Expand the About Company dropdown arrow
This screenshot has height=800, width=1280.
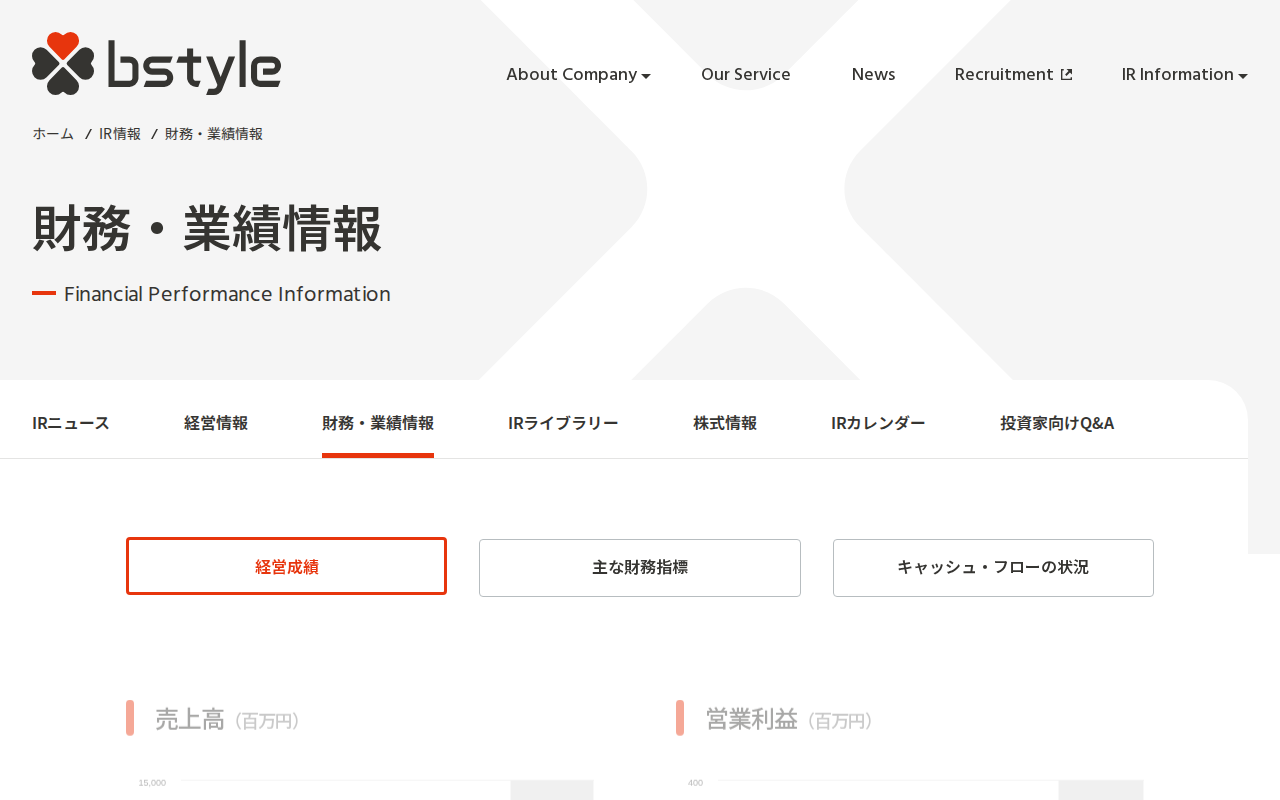pos(646,76)
